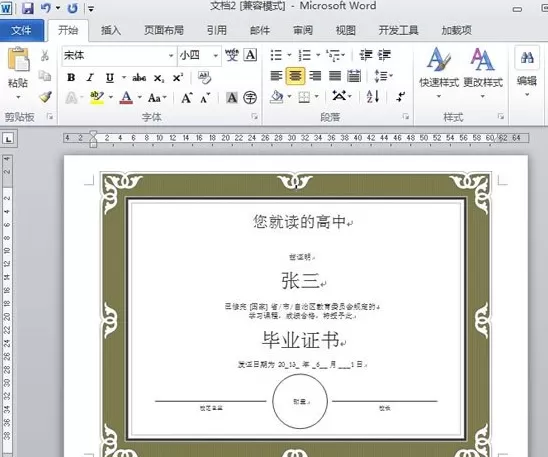548x457 pixels.
Task: Toggle Strikethrough abc button
Action: coord(139,78)
